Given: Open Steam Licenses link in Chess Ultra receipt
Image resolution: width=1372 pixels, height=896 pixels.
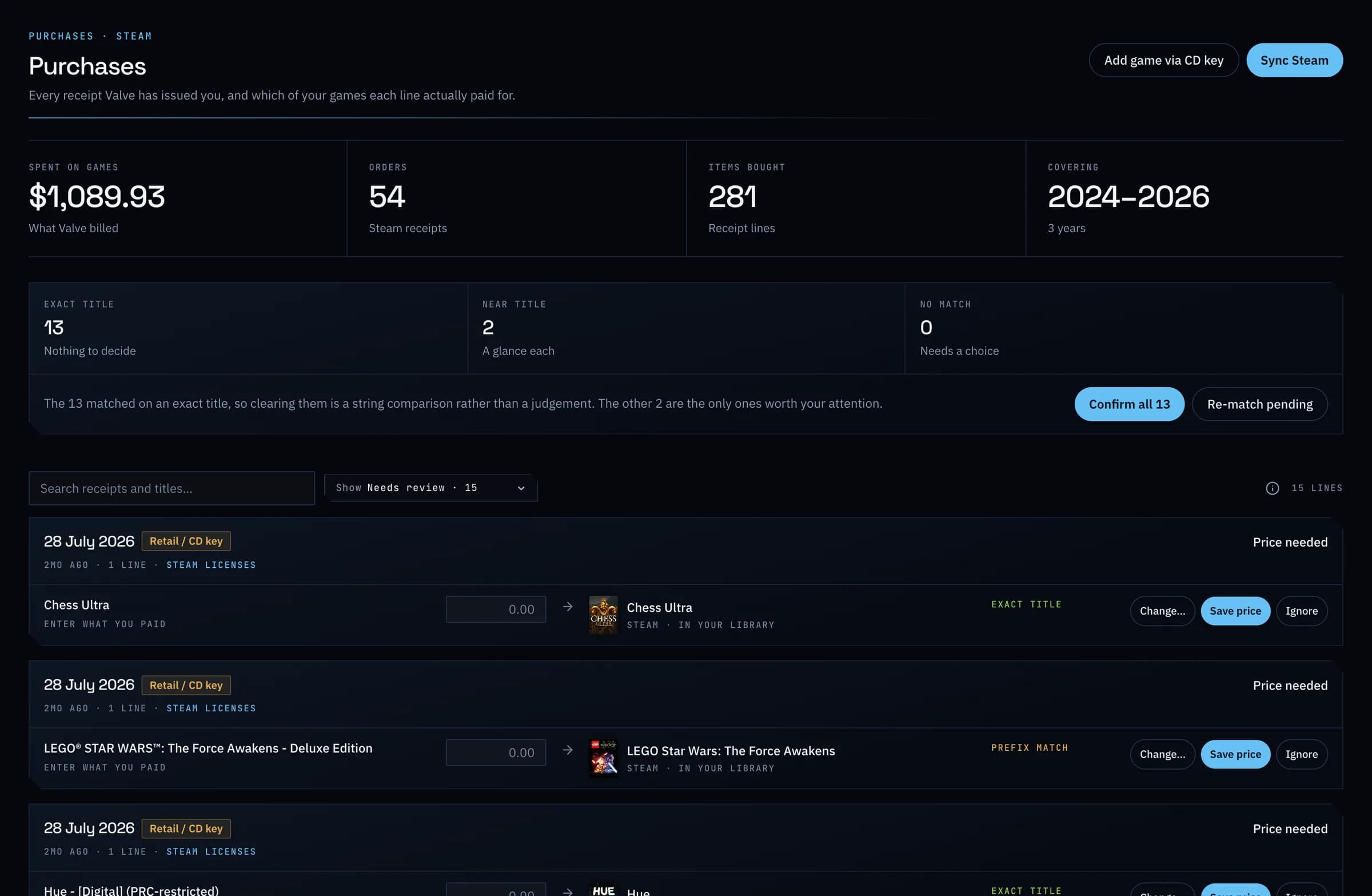Looking at the screenshot, I should (x=211, y=565).
